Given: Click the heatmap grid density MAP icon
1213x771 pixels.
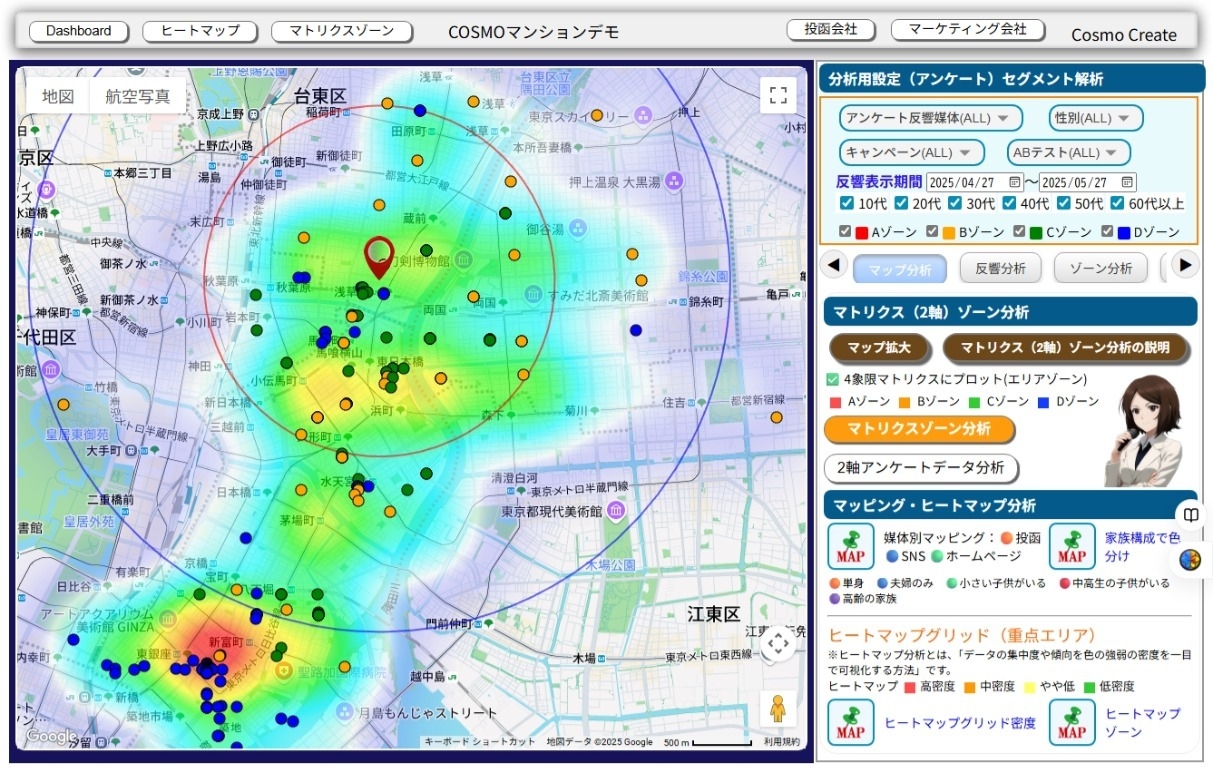Looking at the screenshot, I should click(851, 722).
